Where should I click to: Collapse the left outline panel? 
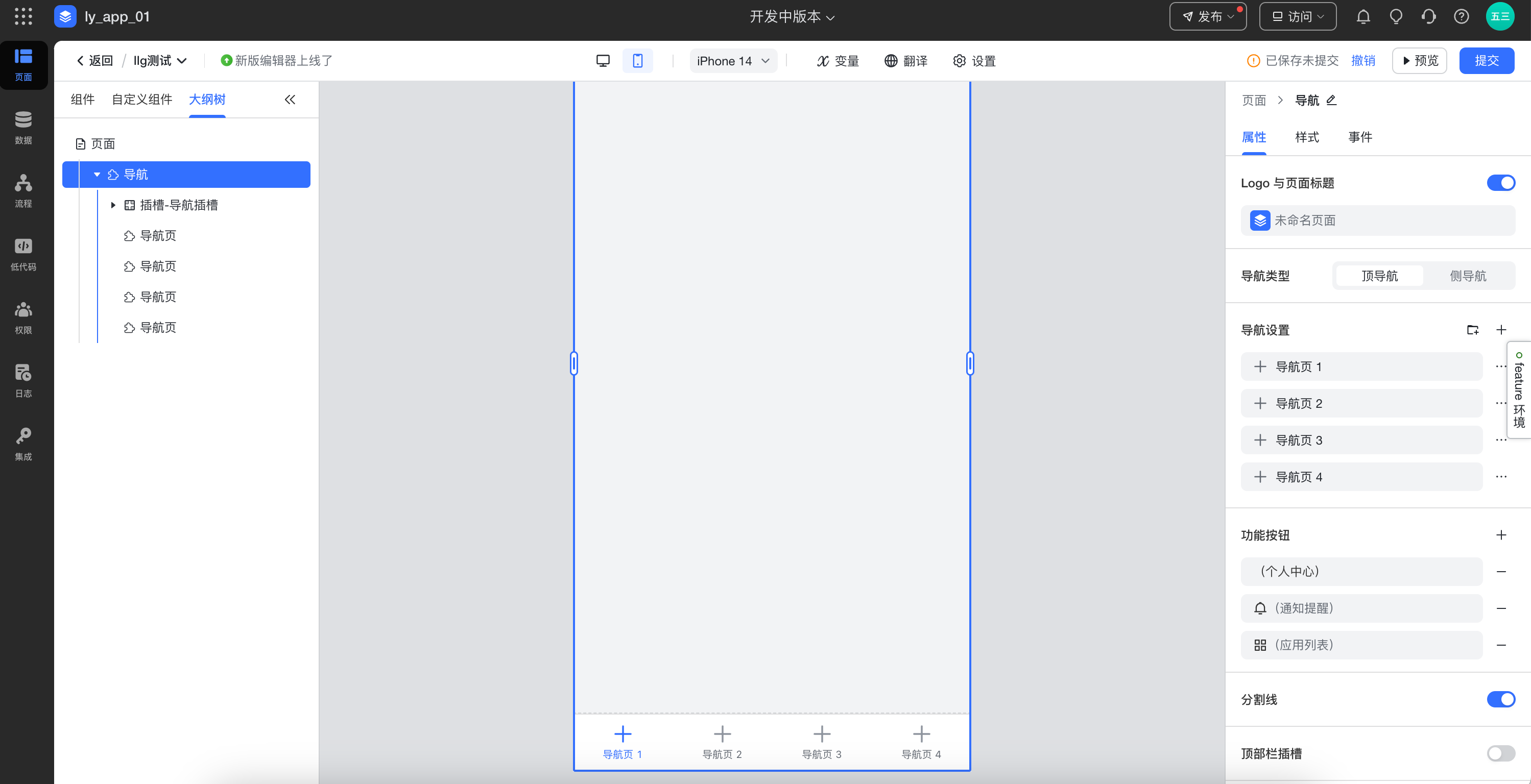point(290,100)
